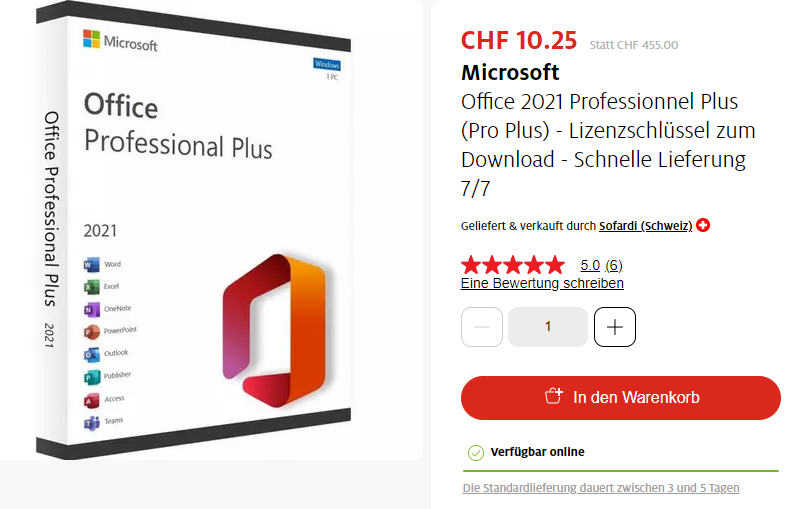Click the green availability checkmark icon
Image resolution: width=791 pixels, height=509 pixels.
point(475,453)
